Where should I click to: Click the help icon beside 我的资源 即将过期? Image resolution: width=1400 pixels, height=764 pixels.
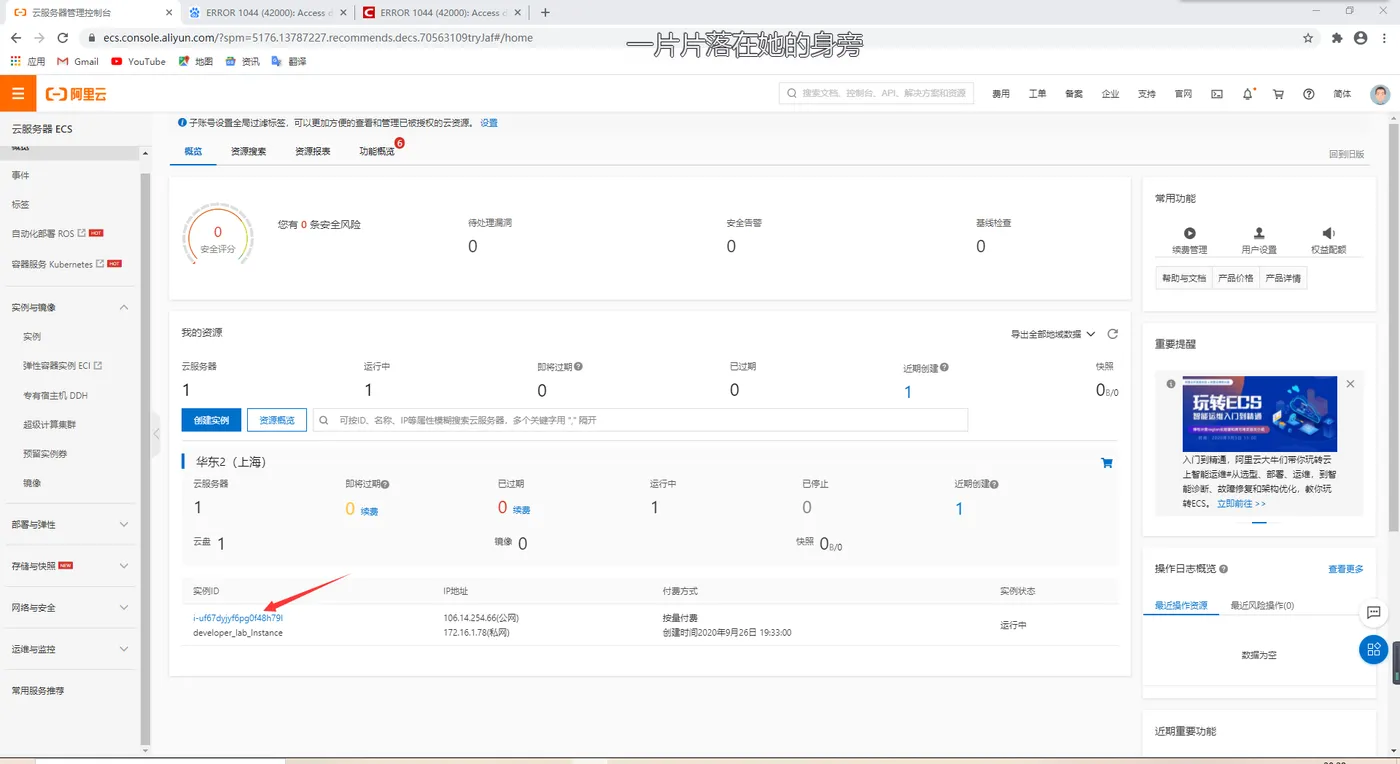click(578, 367)
